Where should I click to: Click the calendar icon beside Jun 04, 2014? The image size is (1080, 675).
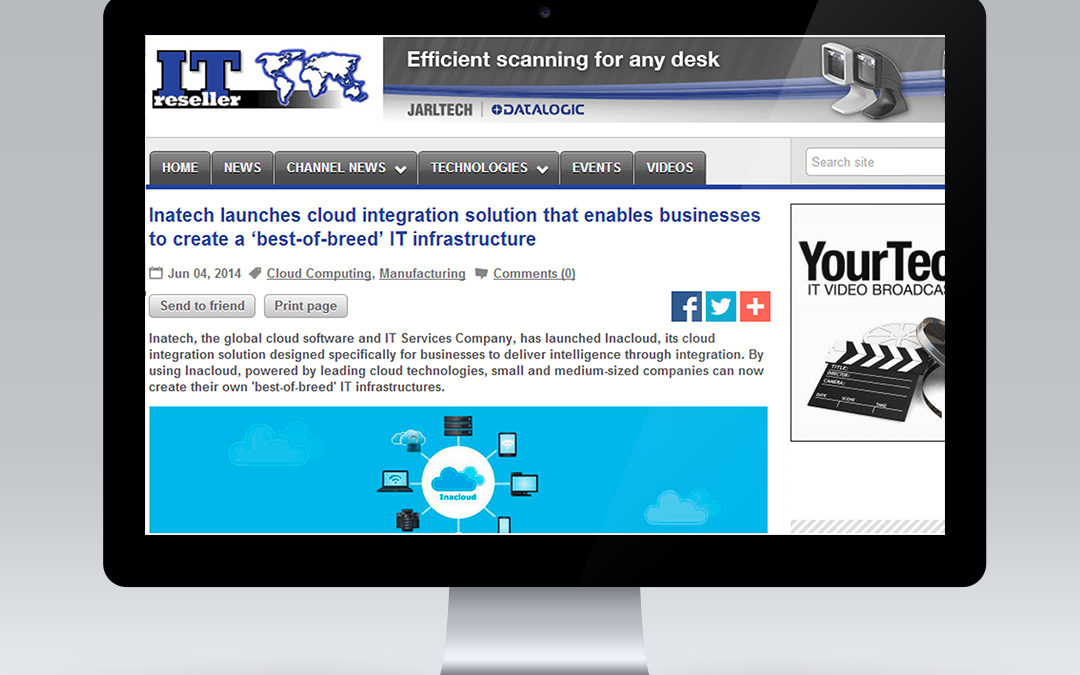156,273
